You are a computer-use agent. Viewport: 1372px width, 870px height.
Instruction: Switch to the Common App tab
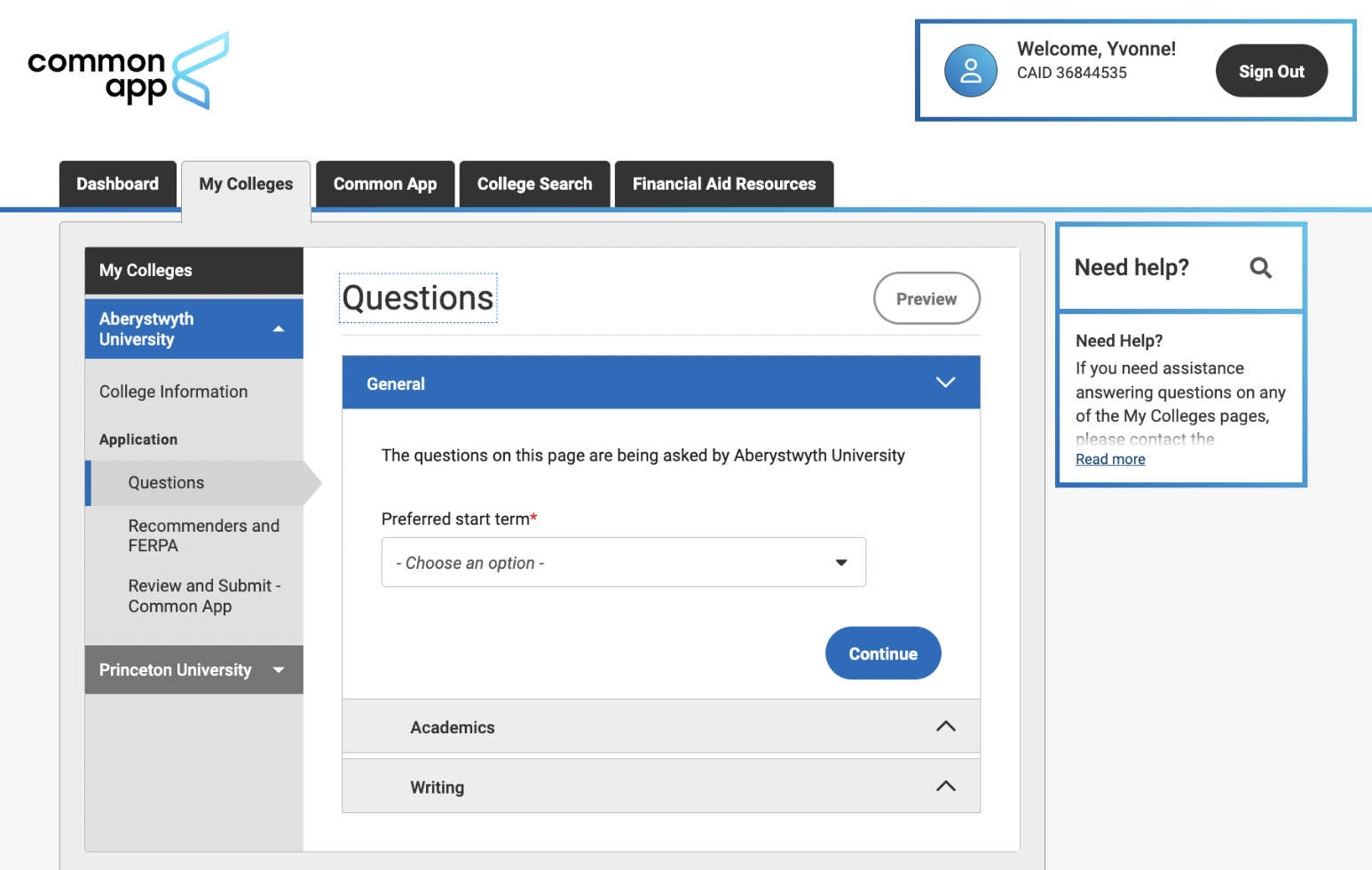coord(385,184)
